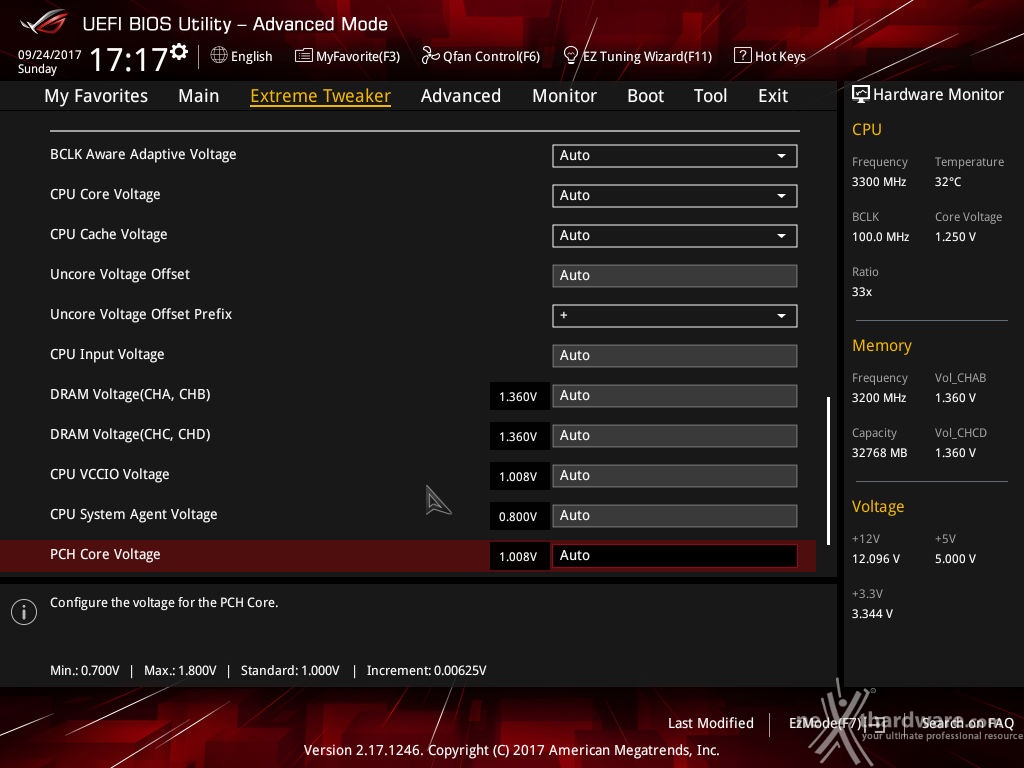
Task: Click Last Modified at the bottom
Action: point(711,723)
